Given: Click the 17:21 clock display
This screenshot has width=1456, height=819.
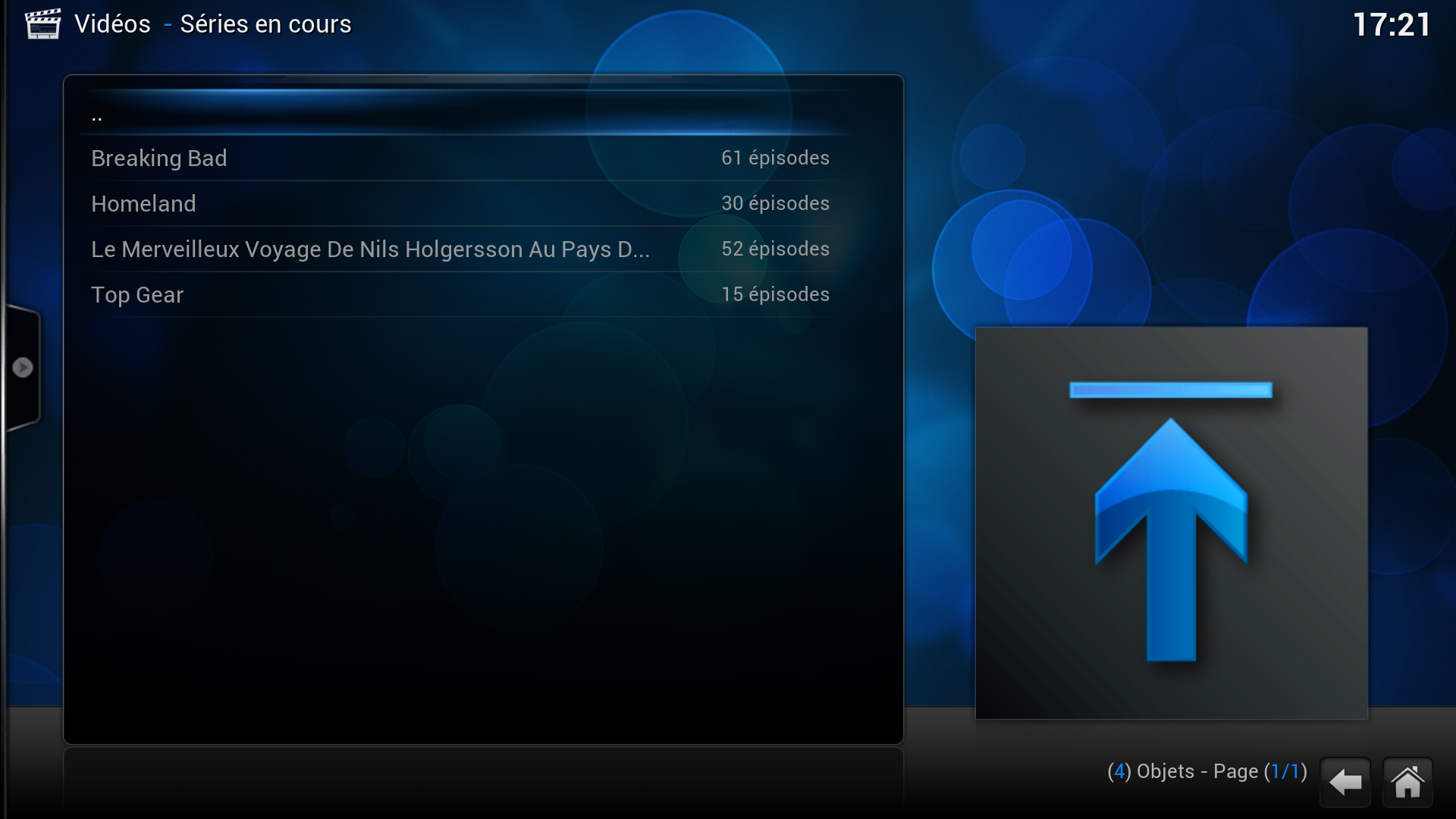Looking at the screenshot, I should (x=1392, y=25).
